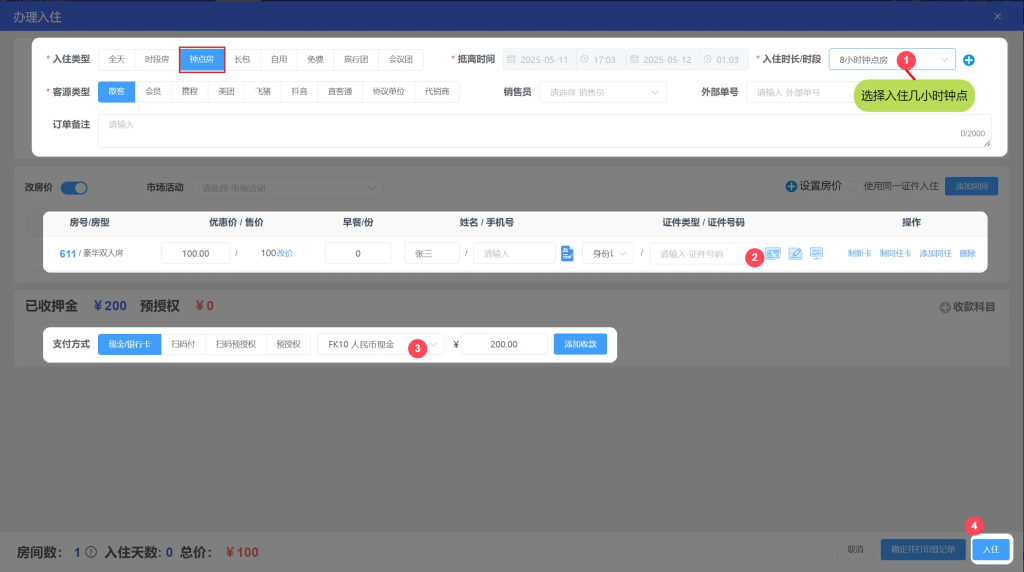The width and height of the screenshot is (1024, 572).
Task: Select the 会员 guest source tab
Action: pos(153,92)
